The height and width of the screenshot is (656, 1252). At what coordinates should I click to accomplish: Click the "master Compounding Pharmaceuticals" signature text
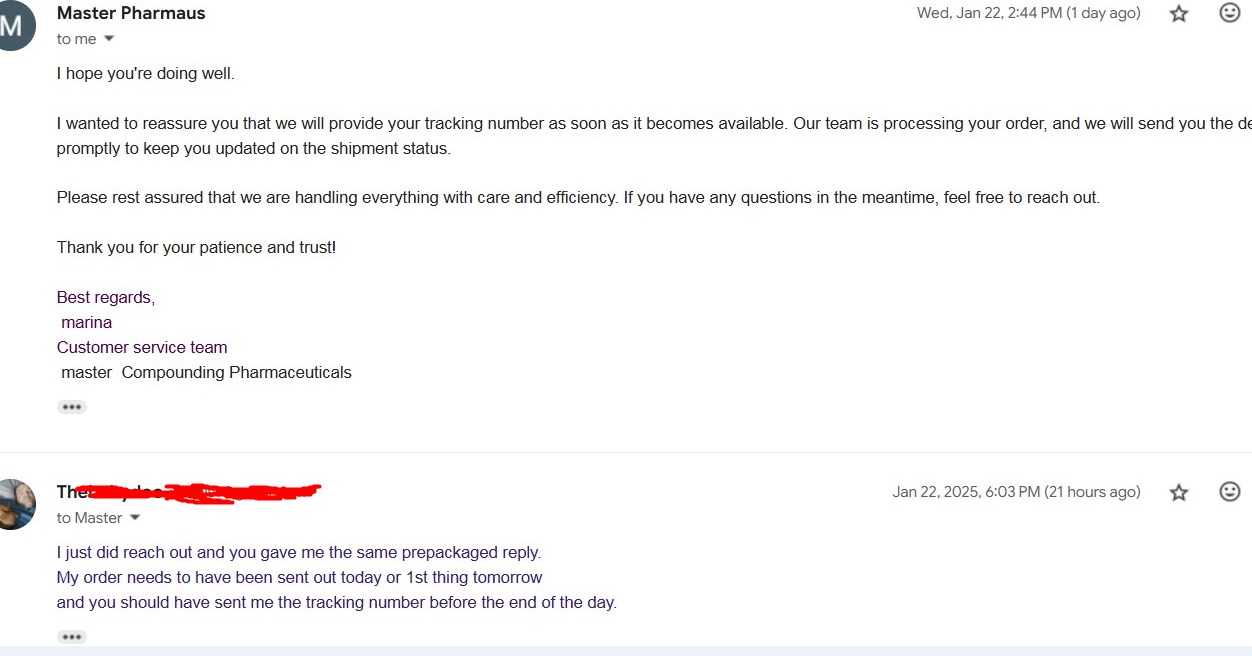(x=206, y=372)
